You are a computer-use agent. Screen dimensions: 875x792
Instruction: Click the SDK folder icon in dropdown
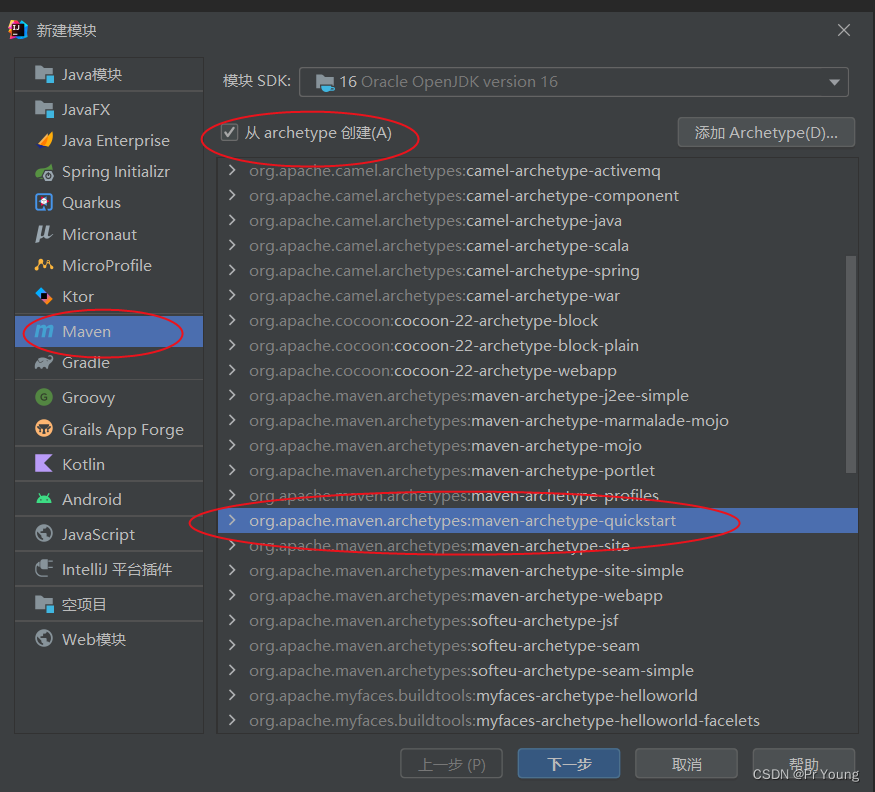tap(325, 83)
